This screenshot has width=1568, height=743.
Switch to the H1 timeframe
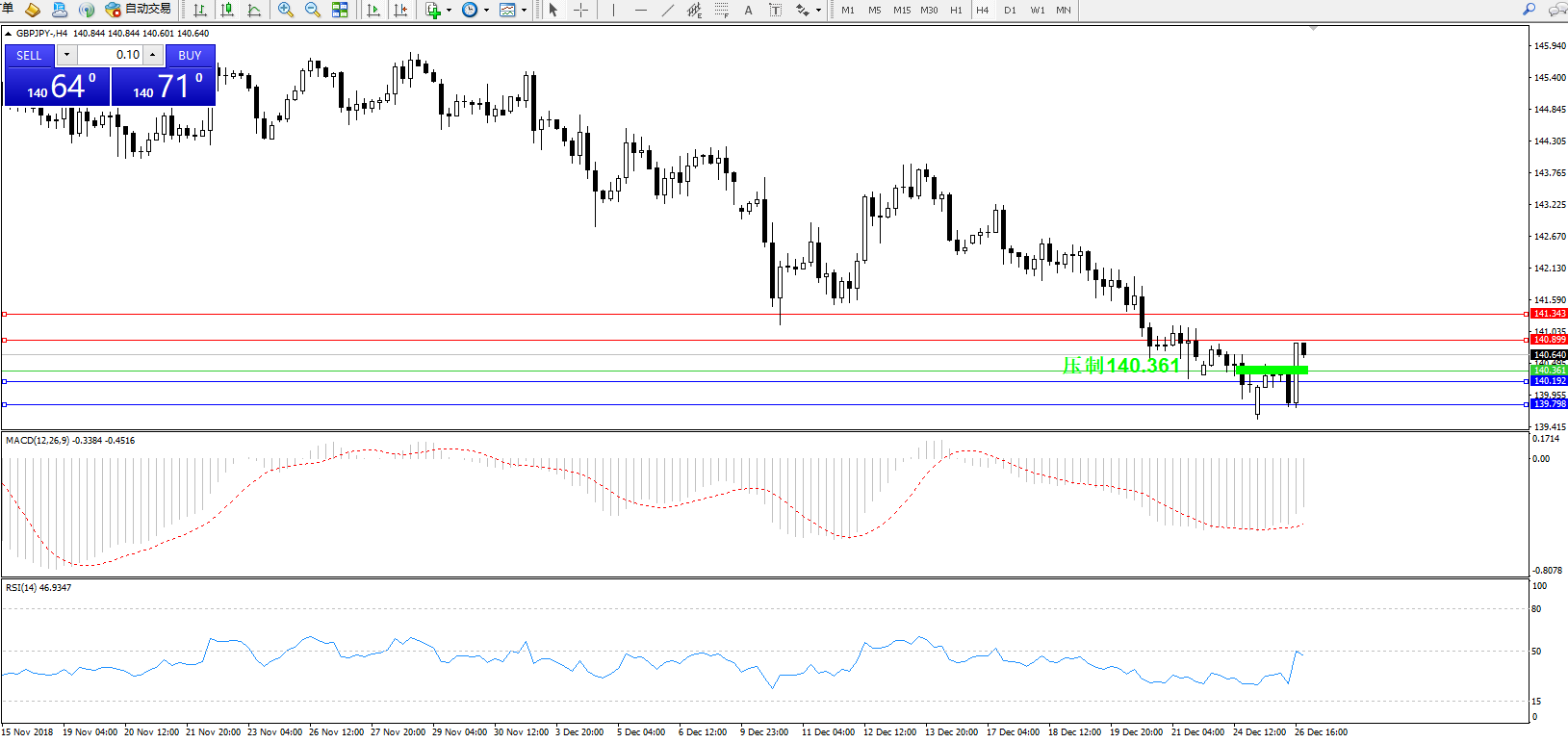pyautogui.click(x=956, y=10)
